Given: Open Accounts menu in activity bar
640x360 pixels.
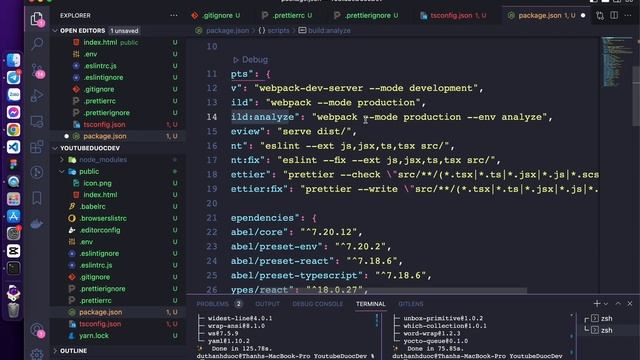Looking at the screenshot, I should tap(37, 330).
